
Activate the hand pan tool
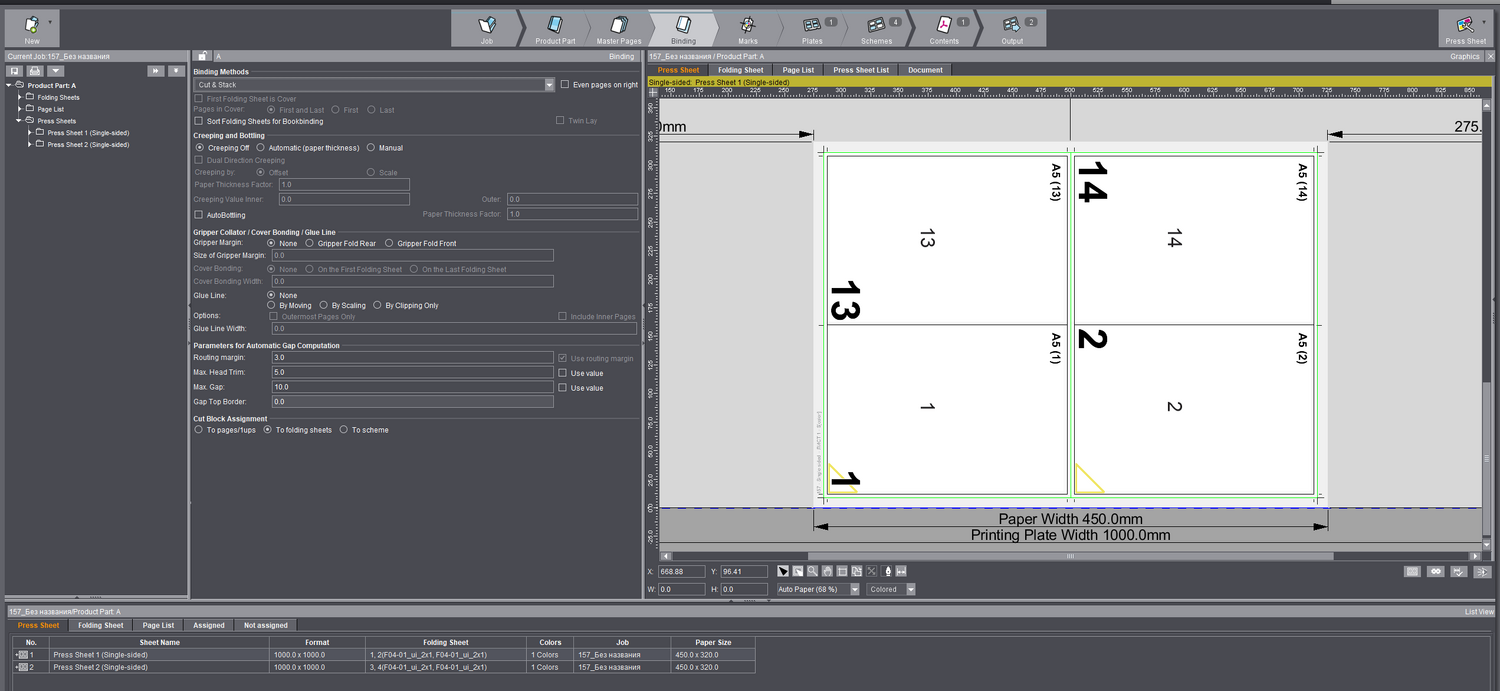point(827,571)
